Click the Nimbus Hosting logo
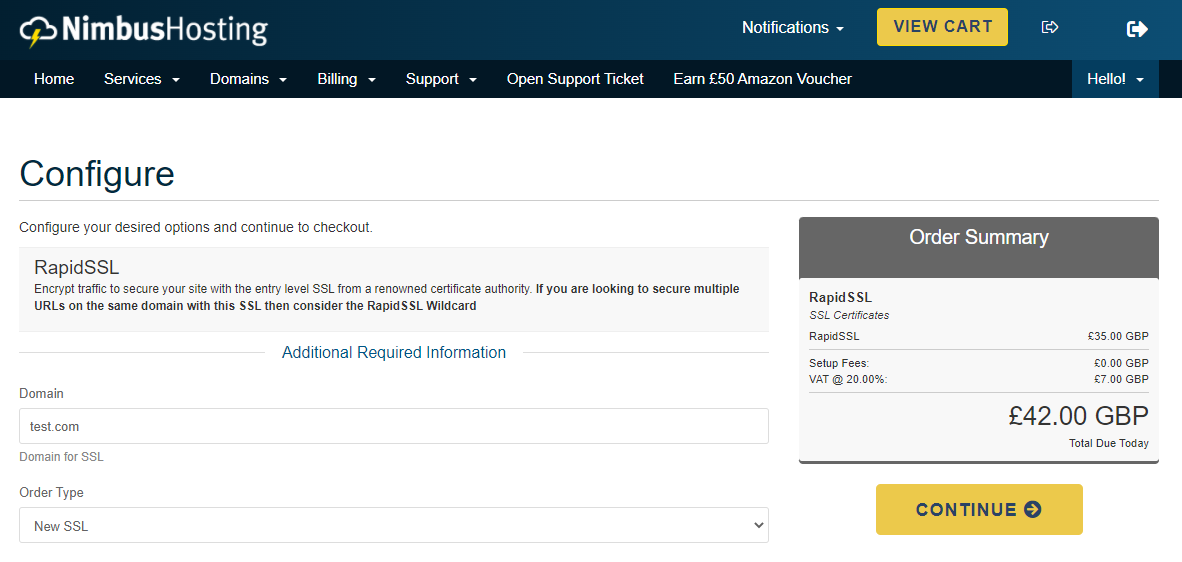Image resolution: width=1182 pixels, height=562 pixels. tap(143, 31)
